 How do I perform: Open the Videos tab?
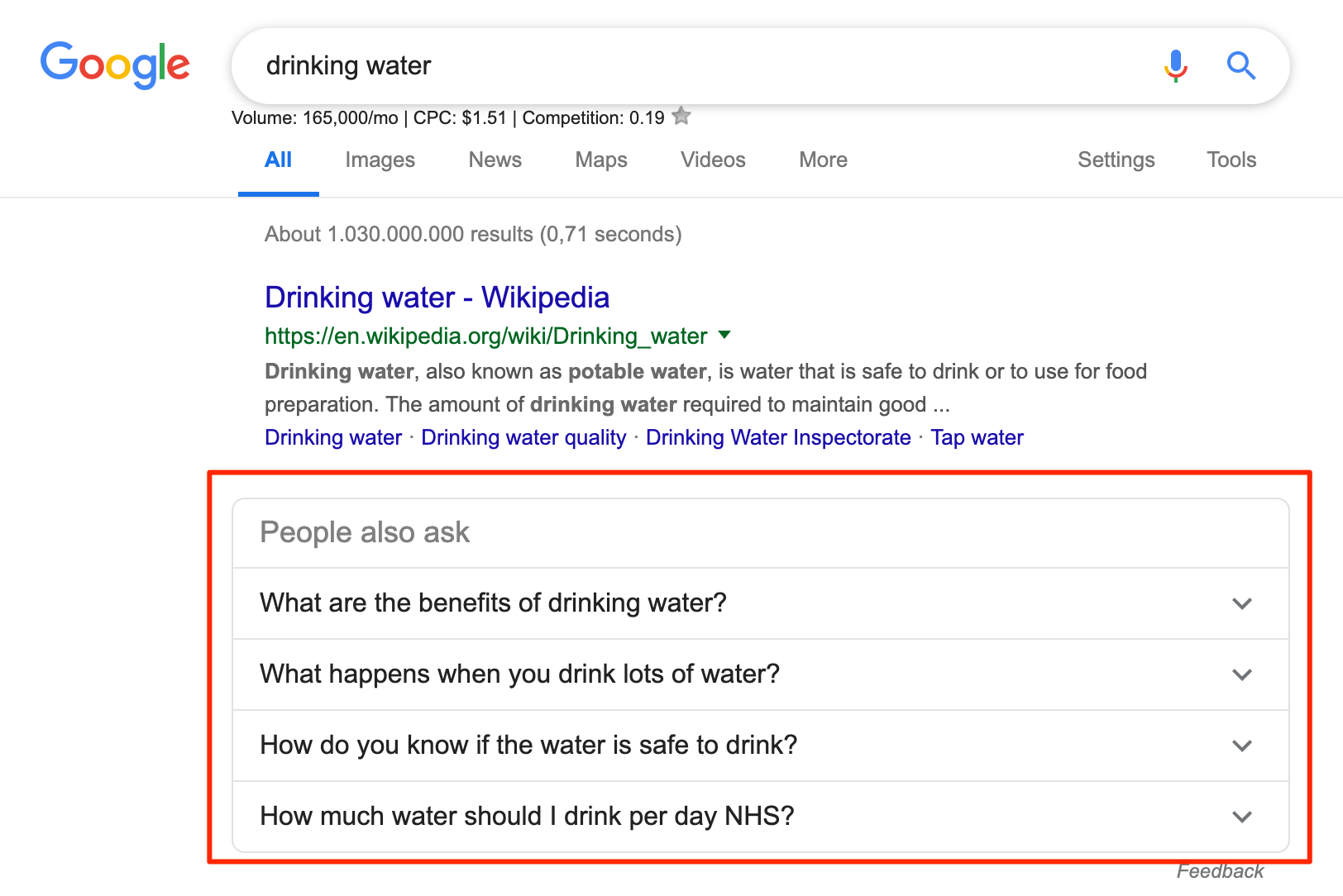tap(713, 160)
